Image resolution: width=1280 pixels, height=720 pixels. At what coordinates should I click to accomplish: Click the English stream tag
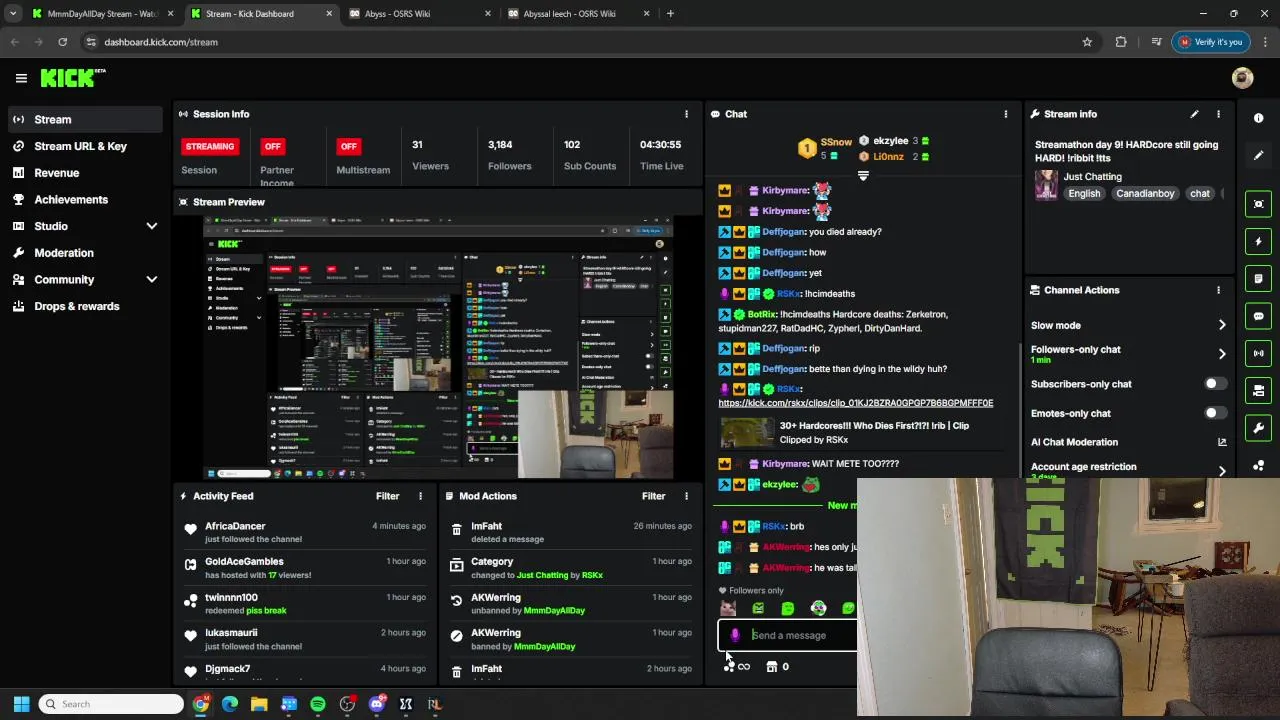coord(1084,193)
